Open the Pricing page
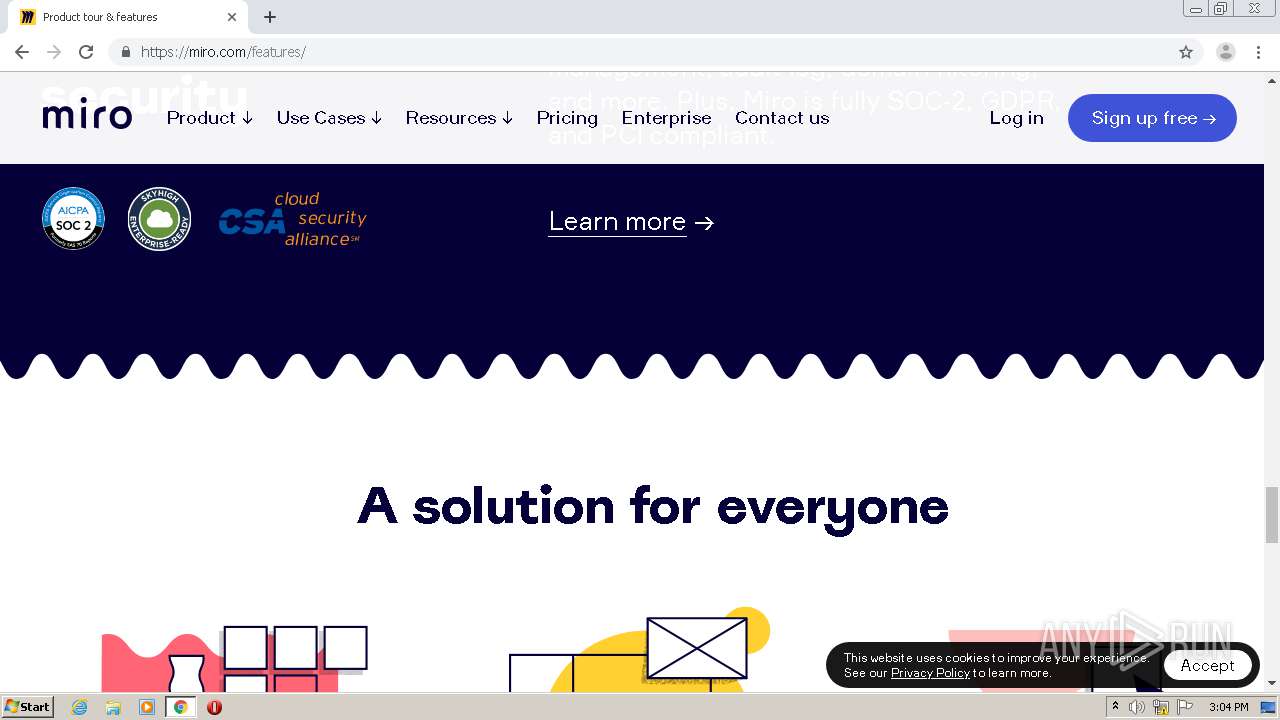The image size is (1280, 720). pyautogui.click(x=567, y=118)
